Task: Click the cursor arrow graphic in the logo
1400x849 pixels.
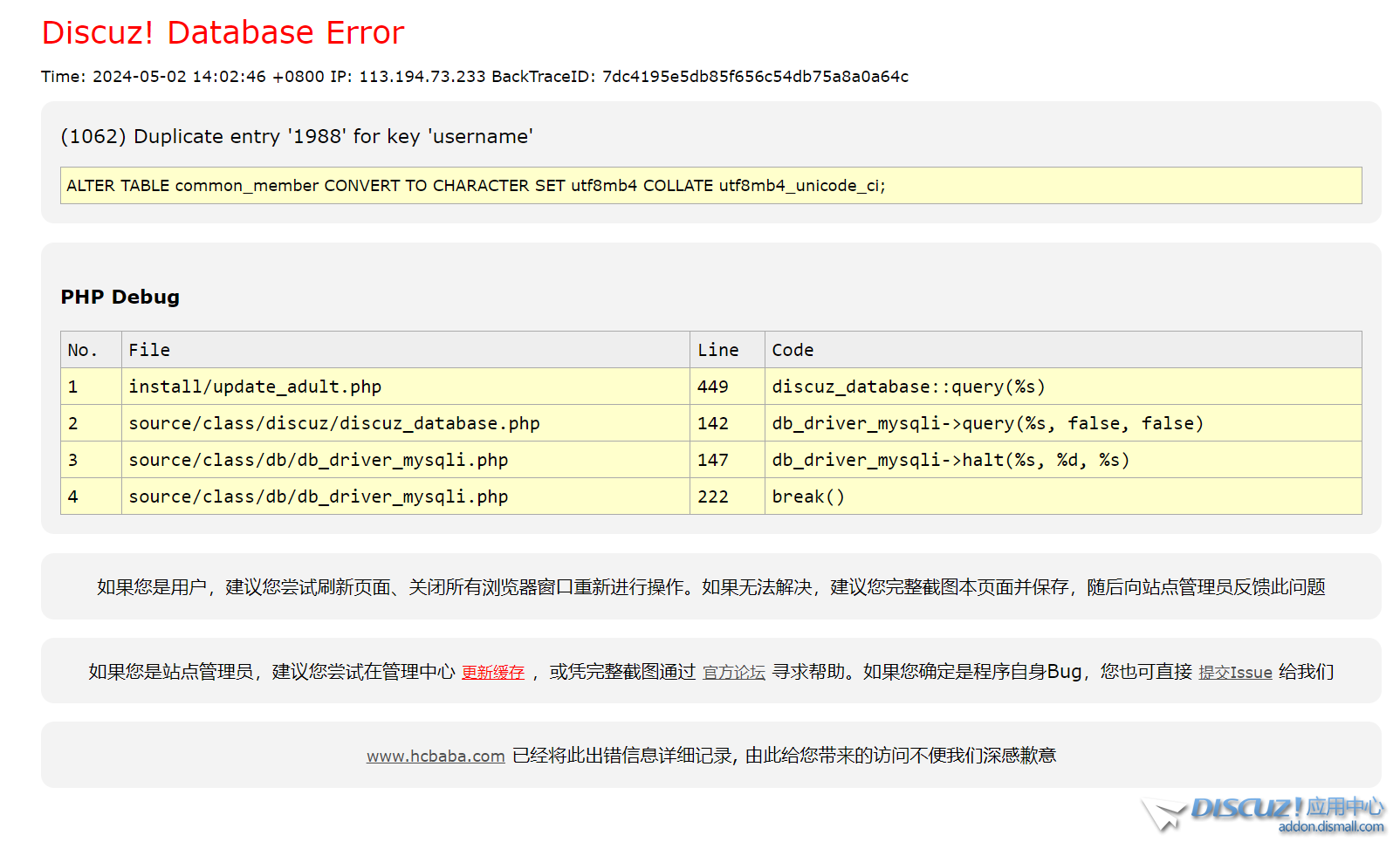Action: 1162,811
